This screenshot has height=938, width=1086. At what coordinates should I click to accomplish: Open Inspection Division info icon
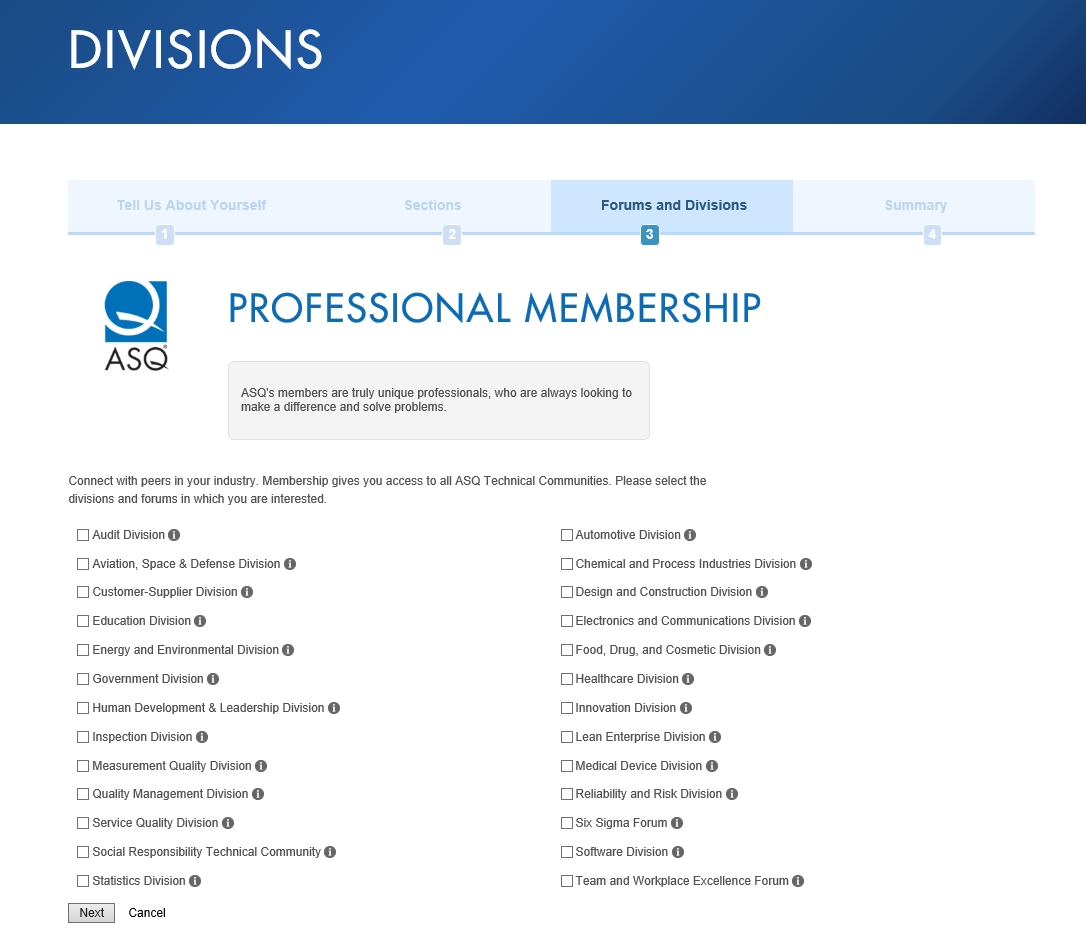(202, 737)
